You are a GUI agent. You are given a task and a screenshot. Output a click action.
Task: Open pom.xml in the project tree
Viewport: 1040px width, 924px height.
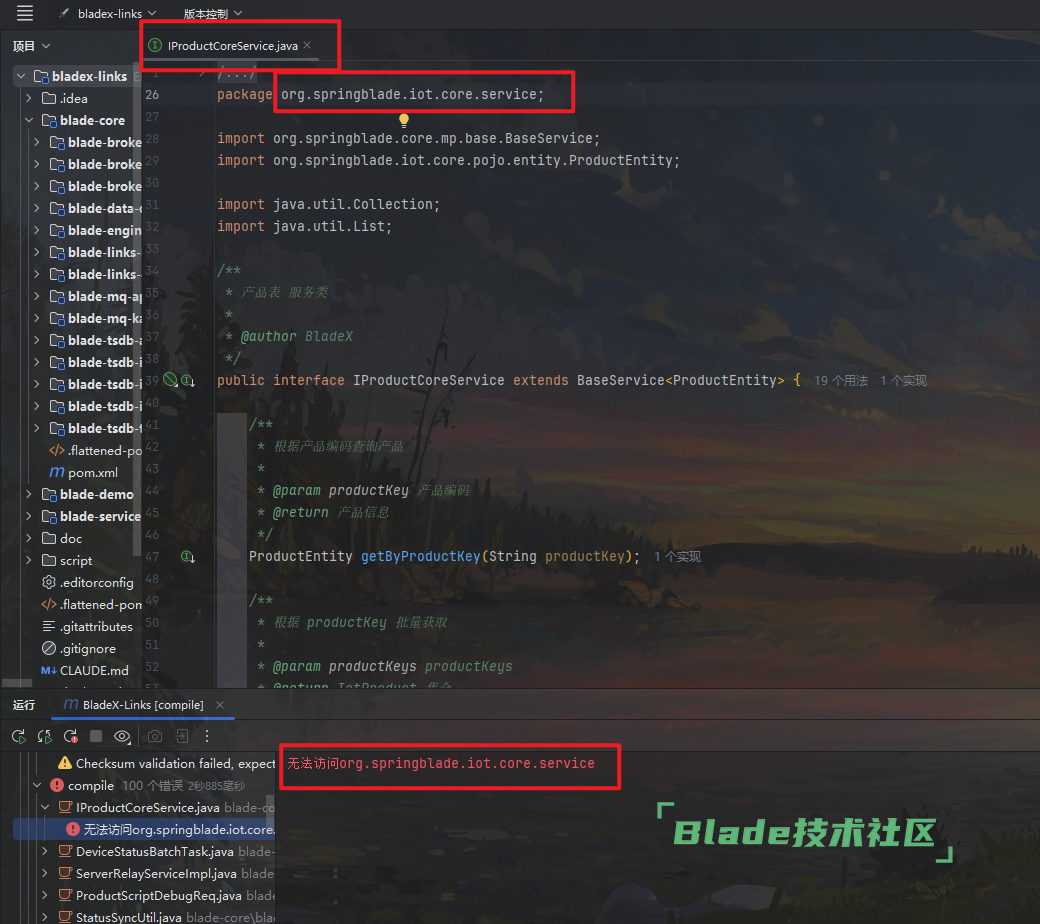pyautogui.click(x=92, y=472)
